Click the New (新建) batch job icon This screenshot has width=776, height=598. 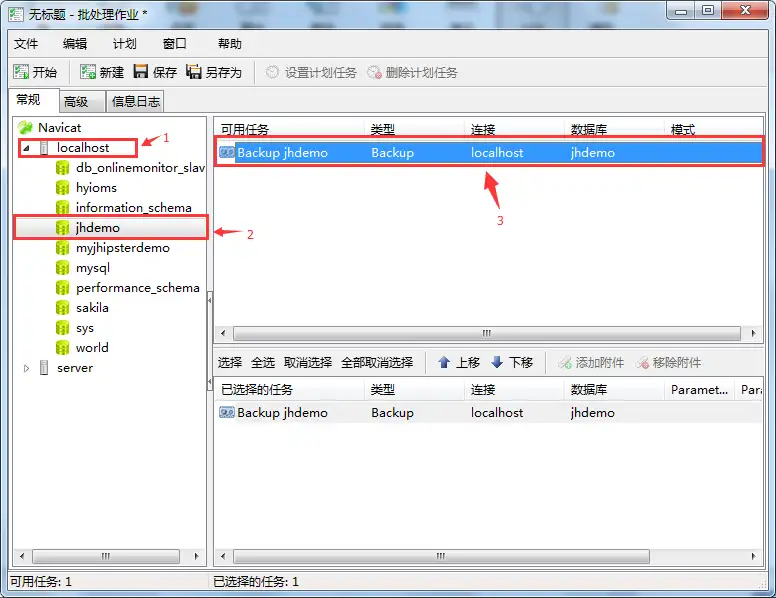pyautogui.click(x=88, y=72)
